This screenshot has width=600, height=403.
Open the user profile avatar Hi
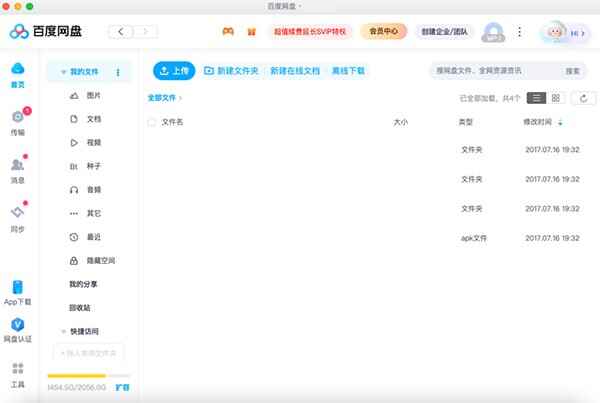click(x=564, y=33)
